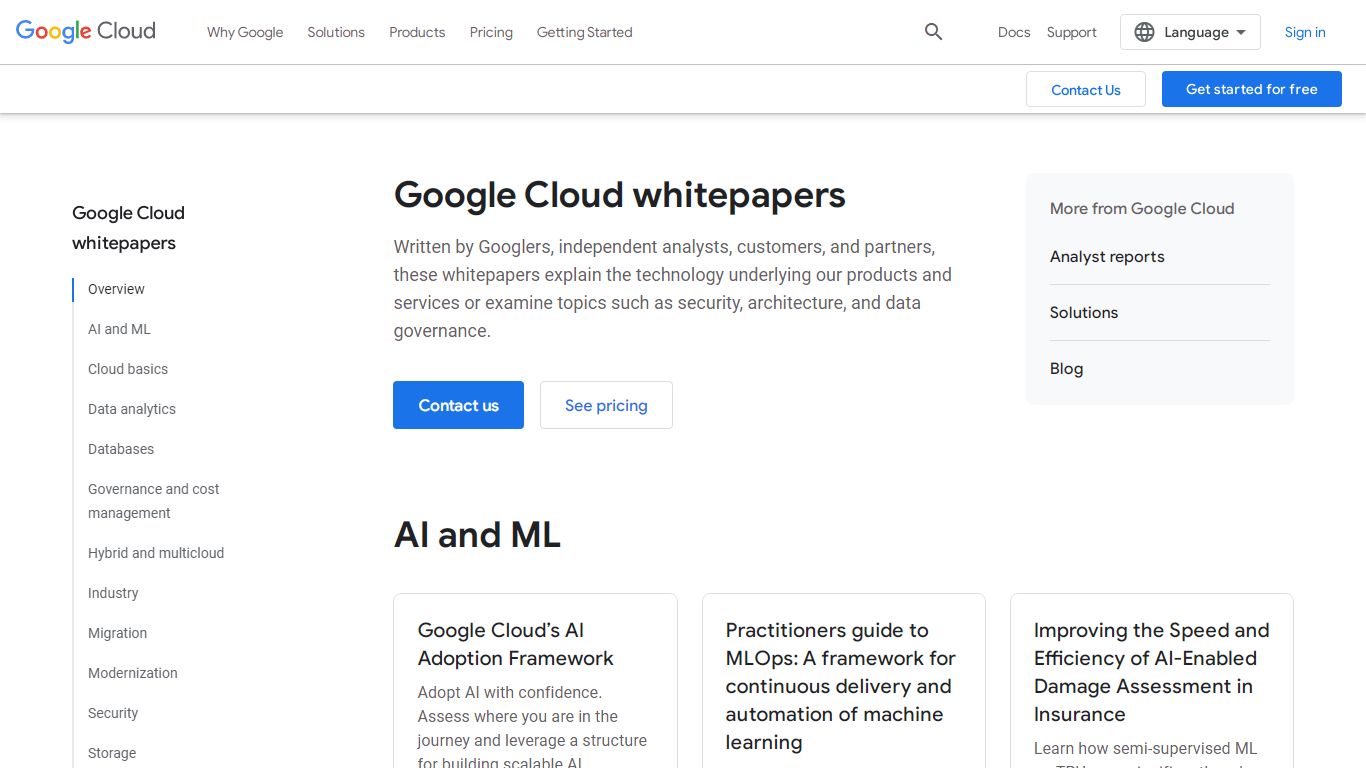Open the Support link
This screenshot has width=1366, height=768.
tap(1072, 32)
